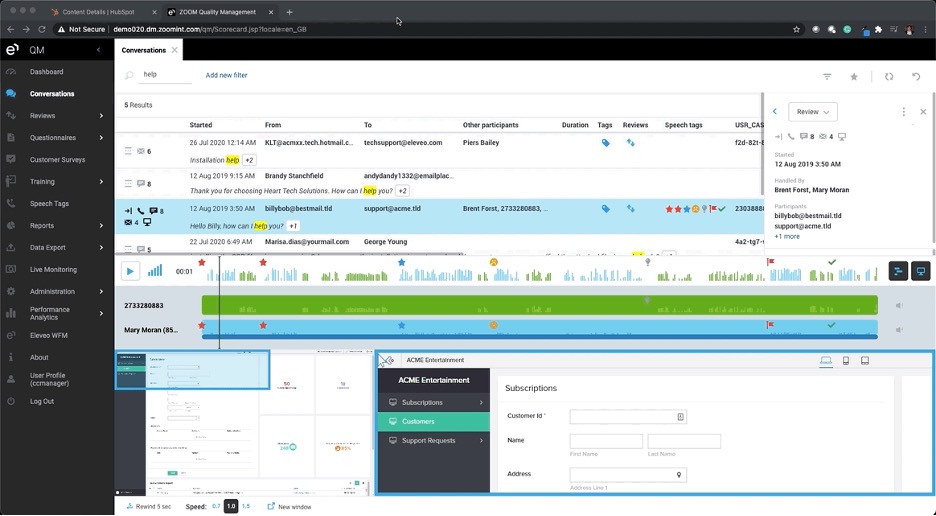Image resolution: width=936 pixels, height=516 pixels.
Task: Expand '+1' matches under Hello Billy
Action: 292,226
